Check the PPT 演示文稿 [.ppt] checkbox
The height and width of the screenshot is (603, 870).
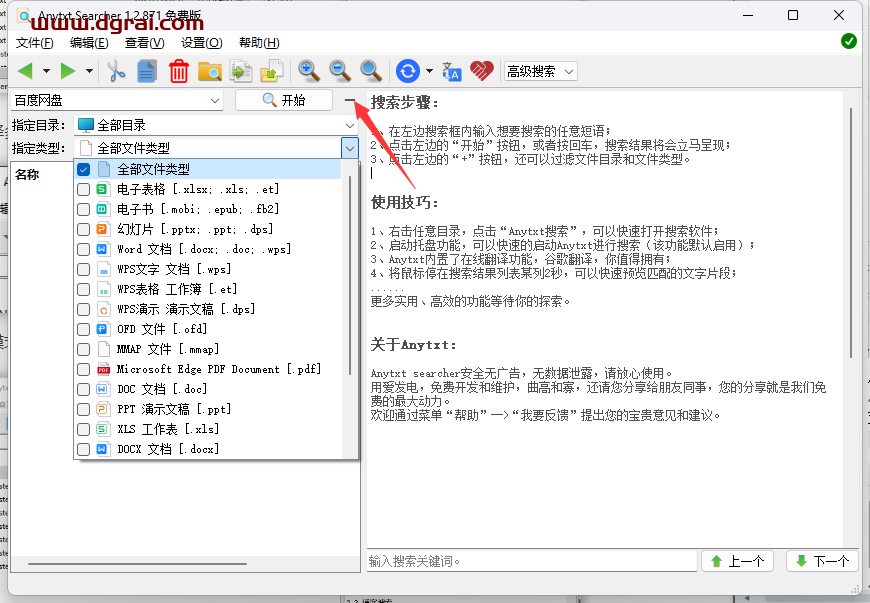coord(84,409)
